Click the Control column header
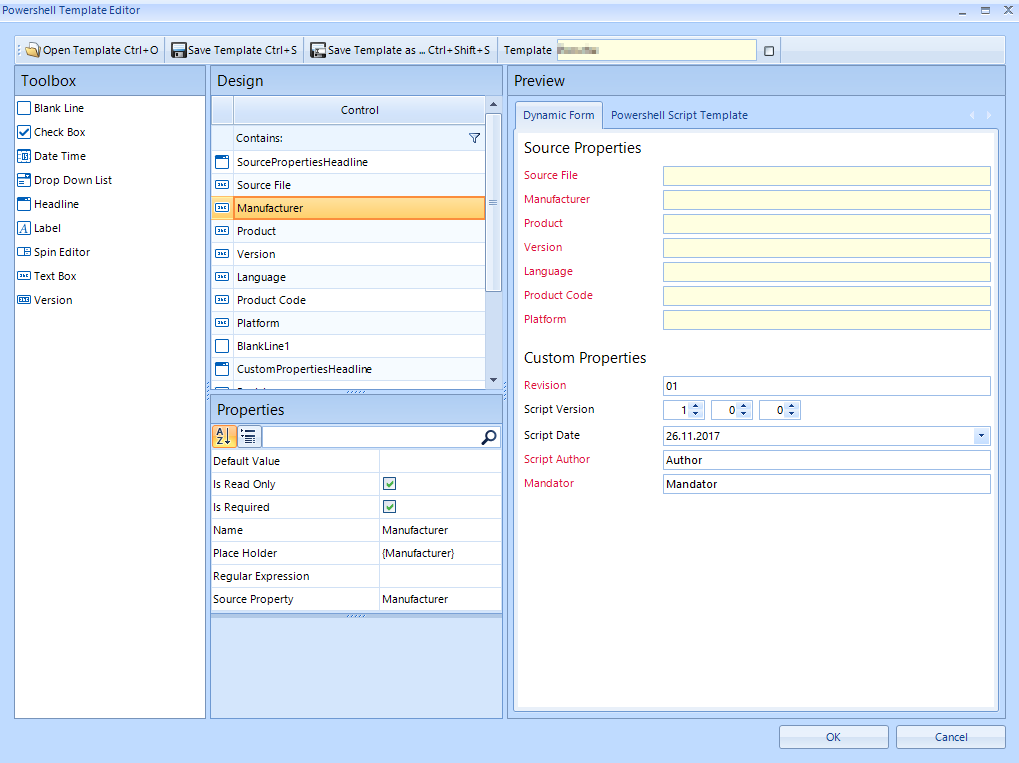Screen dimensions: 1019x763 click(359, 110)
